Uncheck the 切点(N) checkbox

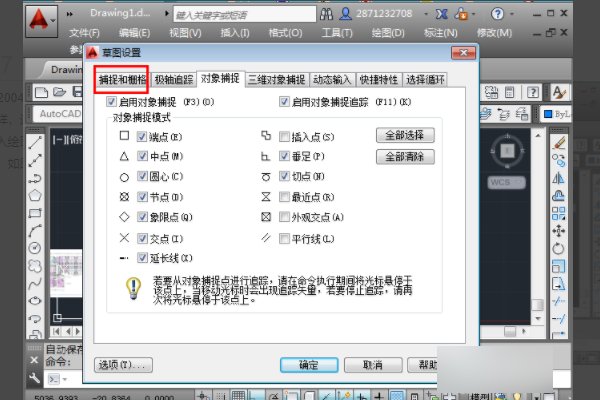284,176
